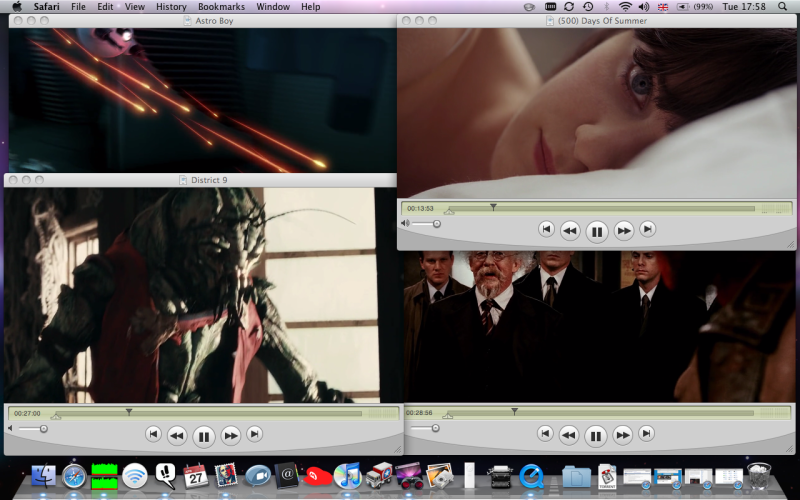The width and height of the screenshot is (800, 500).
Task: Open Address Book from the Dock
Action: pyautogui.click(x=287, y=476)
